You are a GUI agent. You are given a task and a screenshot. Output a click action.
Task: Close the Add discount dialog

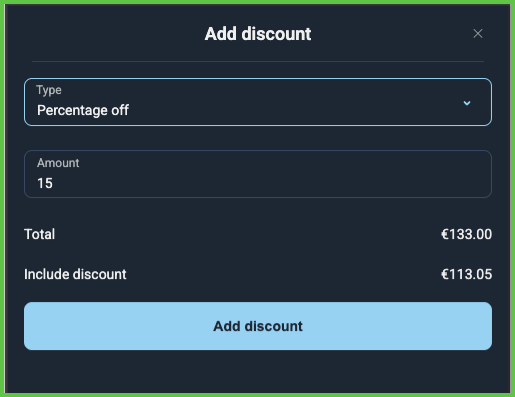pyautogui.click(x=478, y=33)
